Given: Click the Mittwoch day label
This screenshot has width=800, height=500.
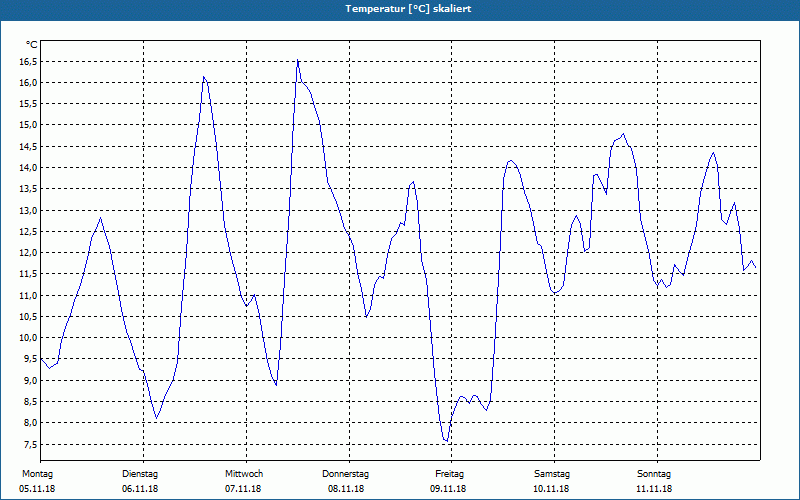Looking at the screenshot, I should click(x=244, y=474).
